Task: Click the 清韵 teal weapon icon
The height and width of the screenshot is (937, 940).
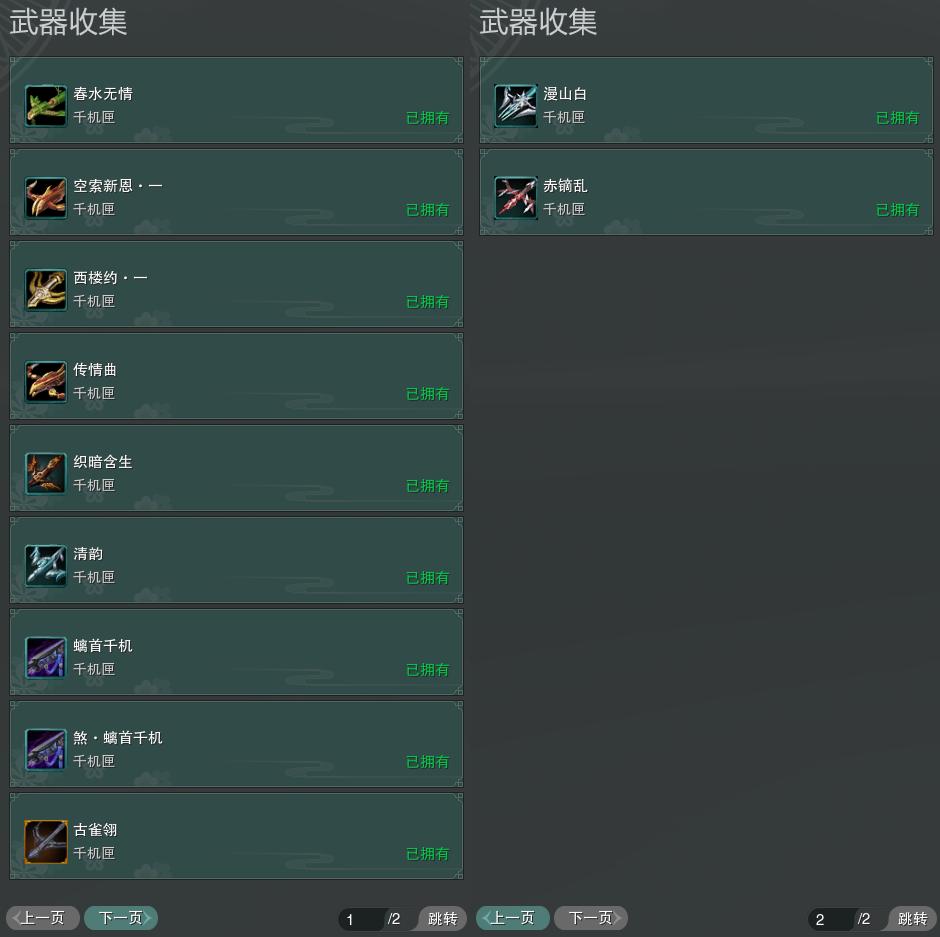Action: tap(46, 566)
